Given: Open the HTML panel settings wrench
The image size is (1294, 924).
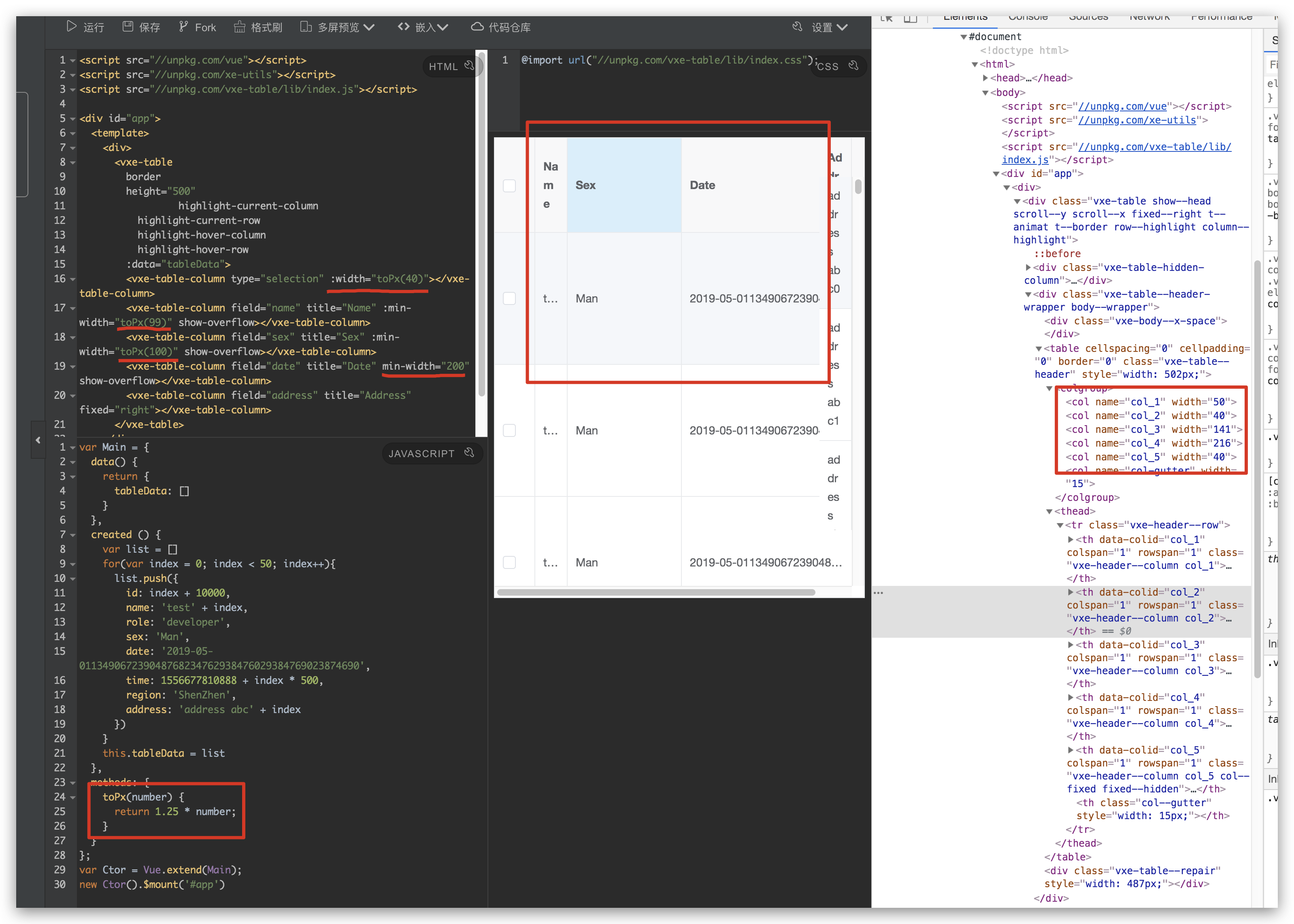Looking at the screenshot, I should coord(469,66).
